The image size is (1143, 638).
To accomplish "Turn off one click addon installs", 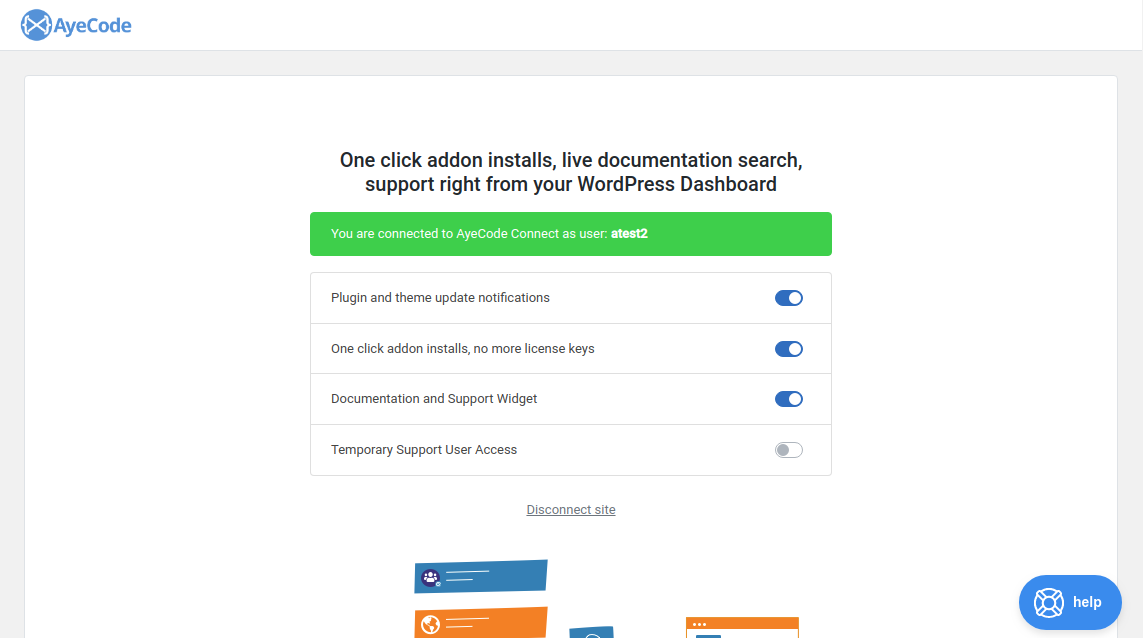I will [789, 349].
